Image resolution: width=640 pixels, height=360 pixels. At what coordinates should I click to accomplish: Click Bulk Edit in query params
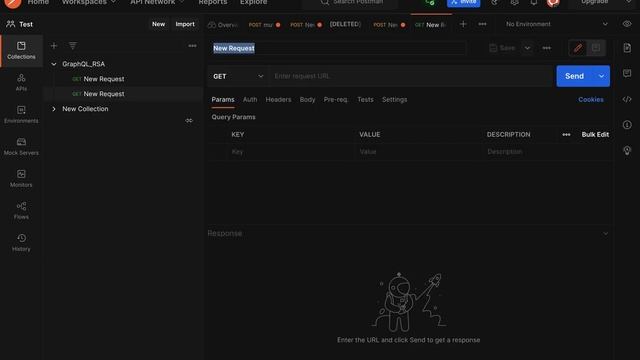point(595,135)
